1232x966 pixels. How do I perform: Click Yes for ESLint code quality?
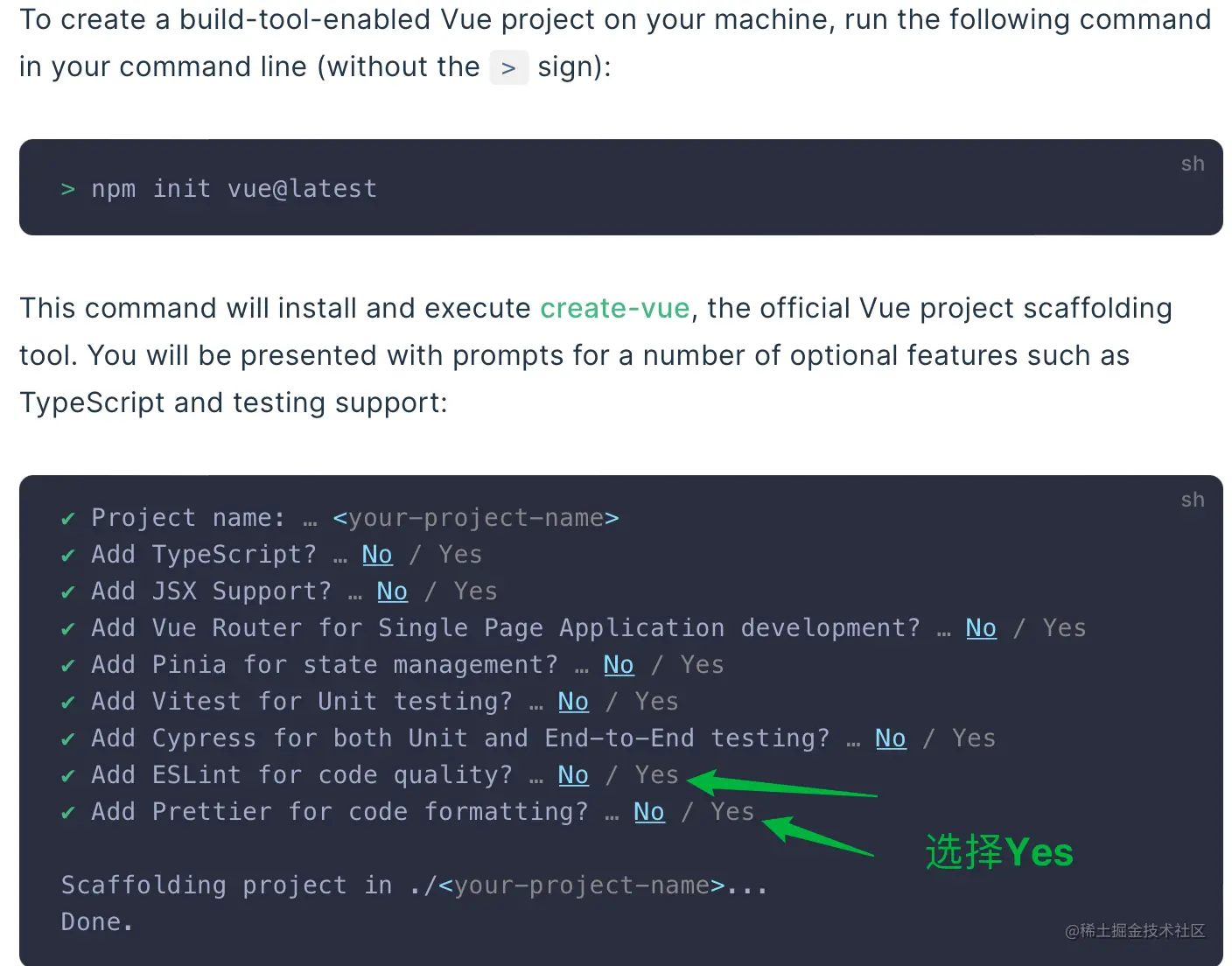pyautogui.click(x=656, y=775)
